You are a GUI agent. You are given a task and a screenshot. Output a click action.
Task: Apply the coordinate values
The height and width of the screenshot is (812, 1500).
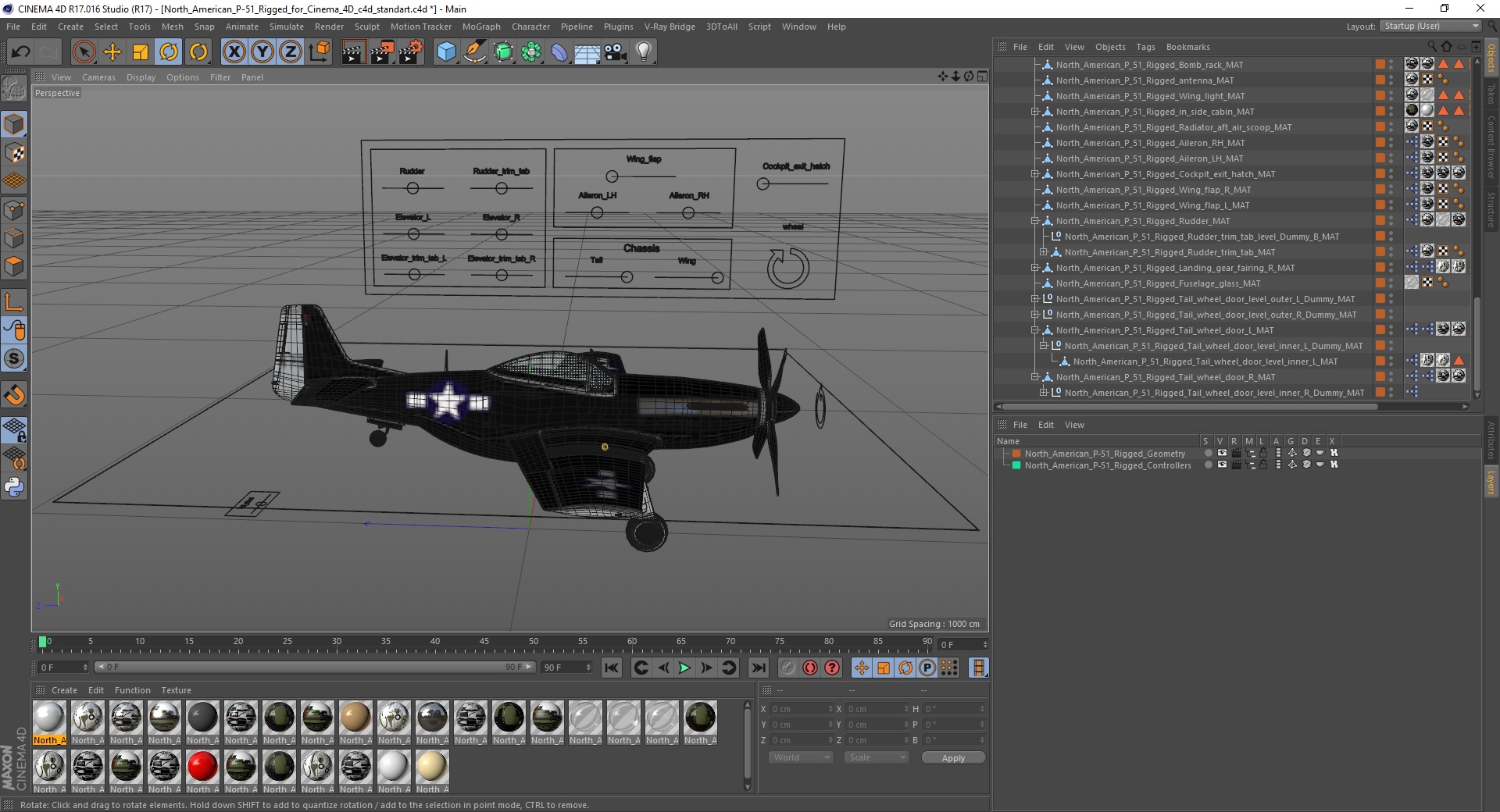(x=953, y=757)
